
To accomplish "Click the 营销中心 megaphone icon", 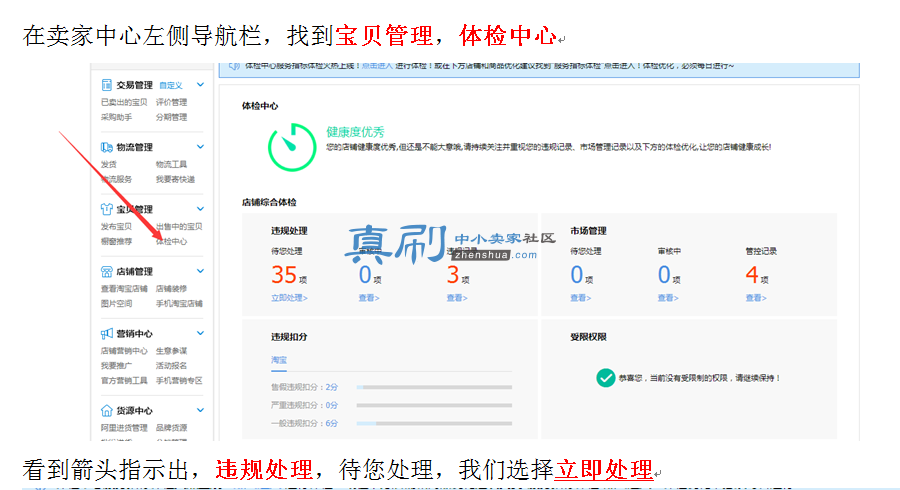I will point(106,333).
